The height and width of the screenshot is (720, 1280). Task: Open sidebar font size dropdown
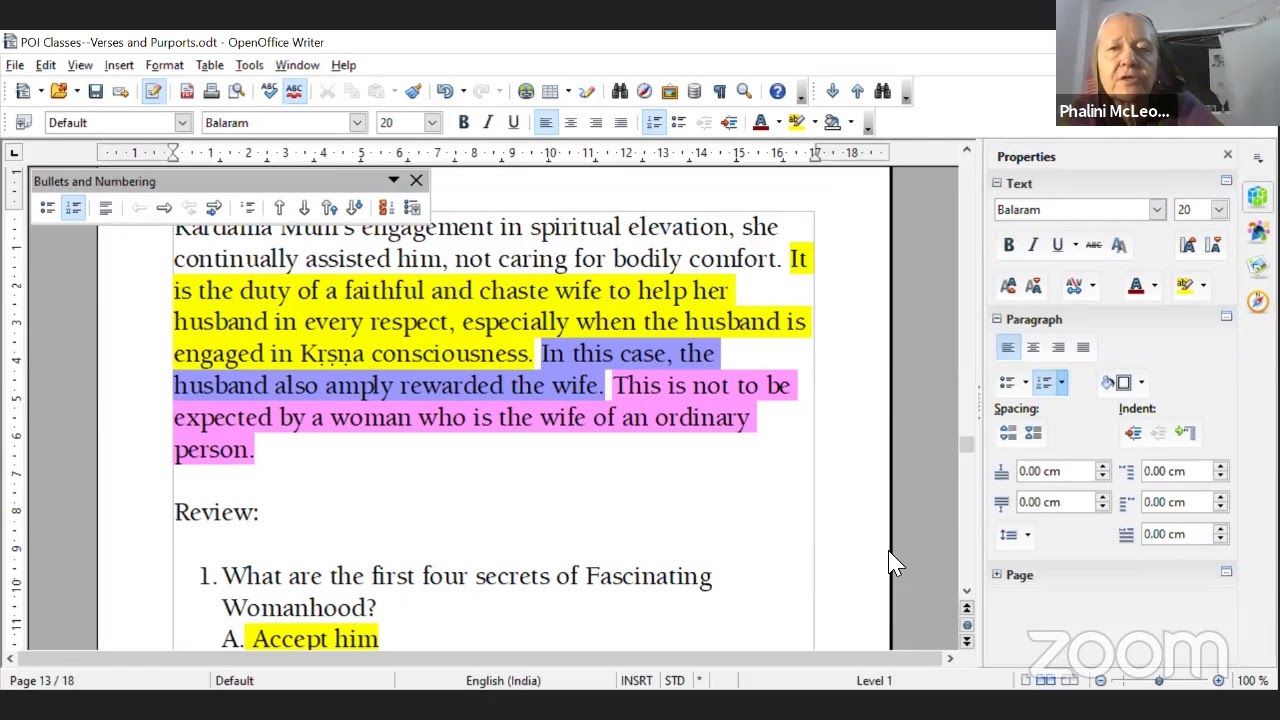point(1219,210)
